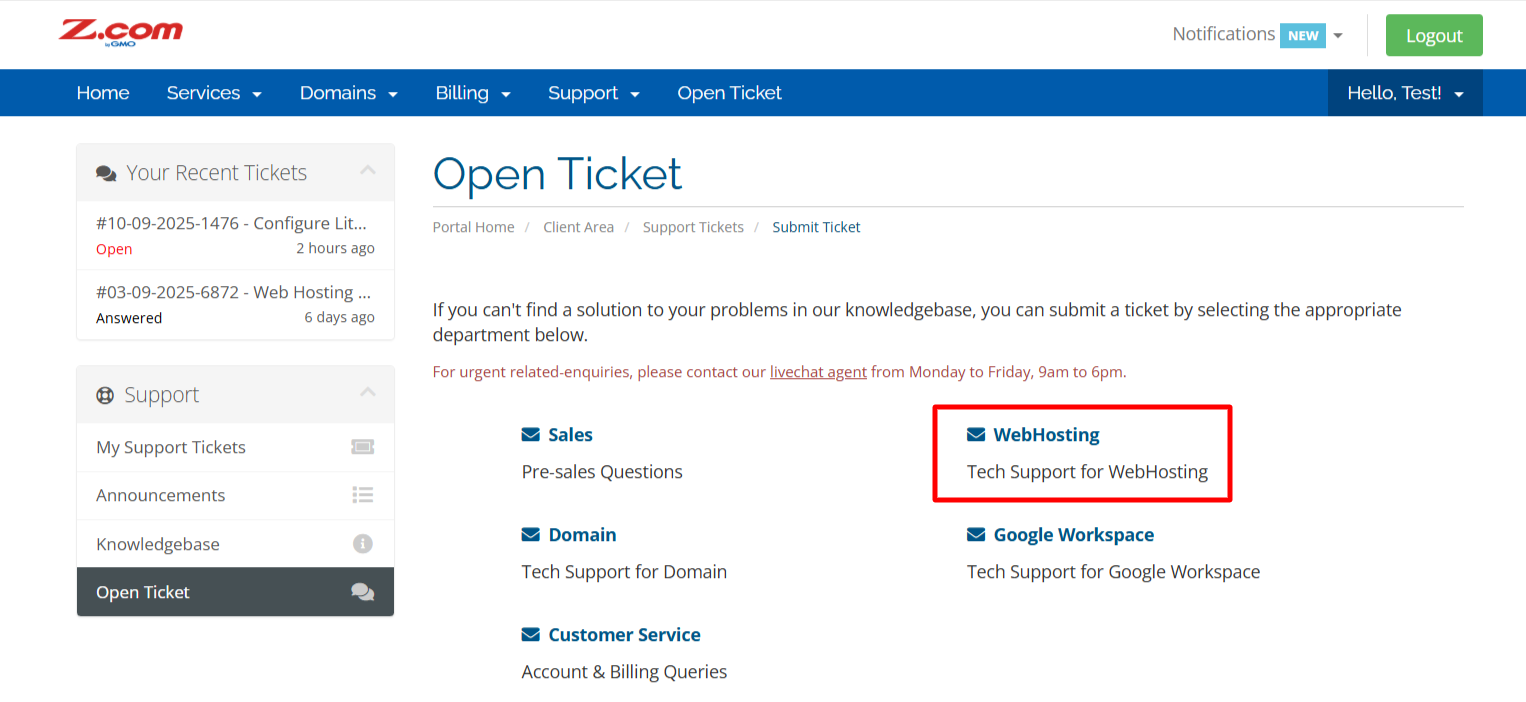Viewport: 1526px width, 702px height.
Task: Go to Support Tickets breadcrumb
Action: 693,227
